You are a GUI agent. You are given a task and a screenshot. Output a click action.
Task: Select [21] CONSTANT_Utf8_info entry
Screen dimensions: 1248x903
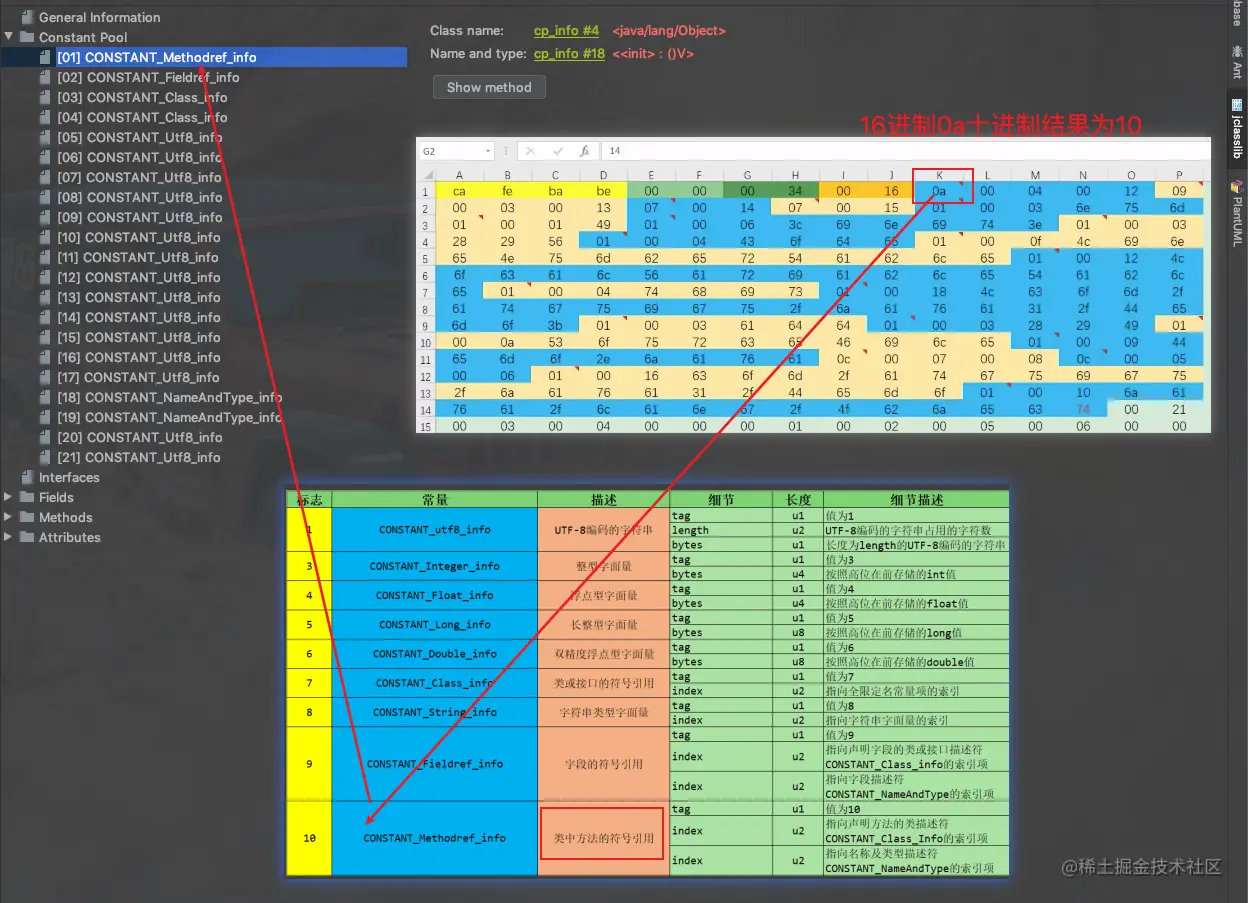139,457
